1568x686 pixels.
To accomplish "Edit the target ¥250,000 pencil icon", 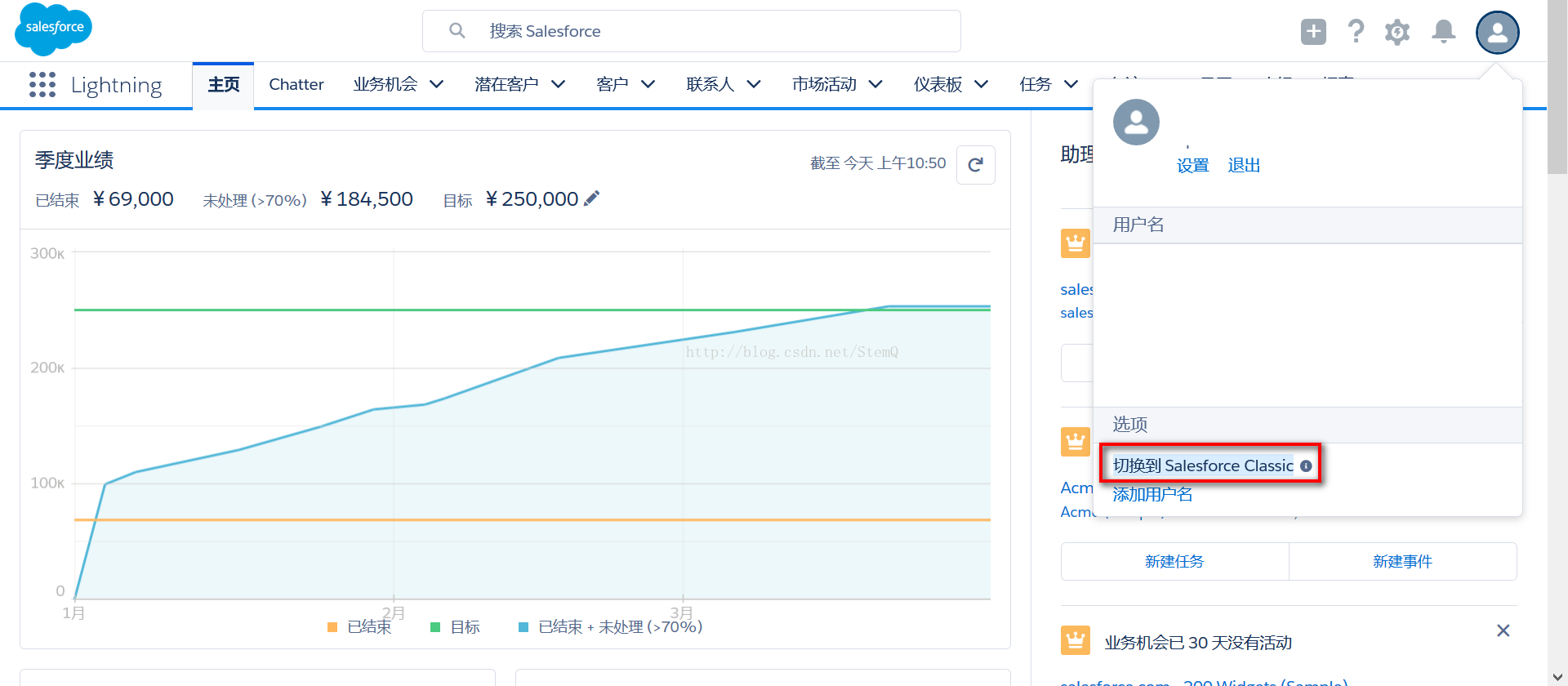I will [592, 198].
